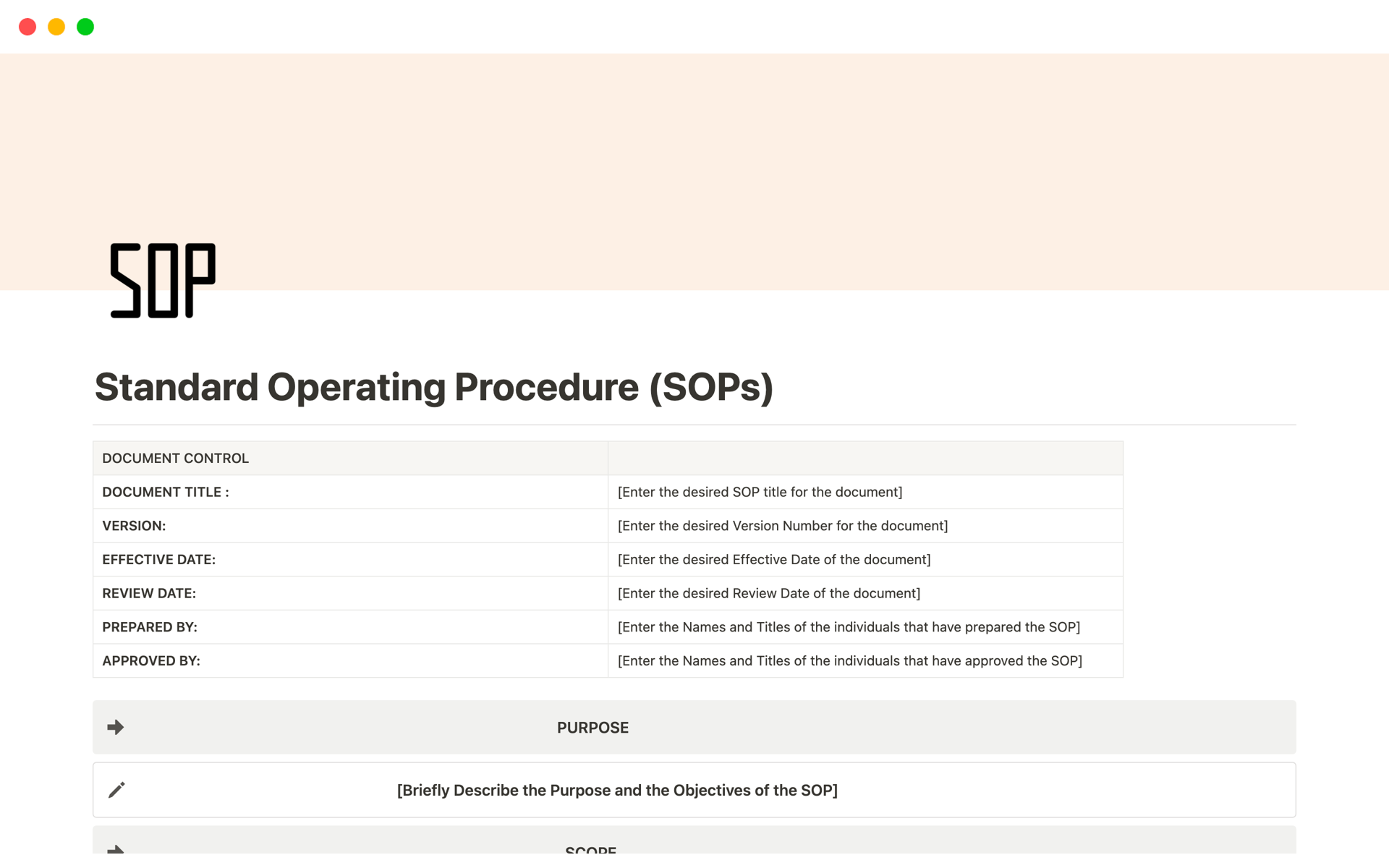
Task: Click the yellow minimize circle
Action: point(56,27)
